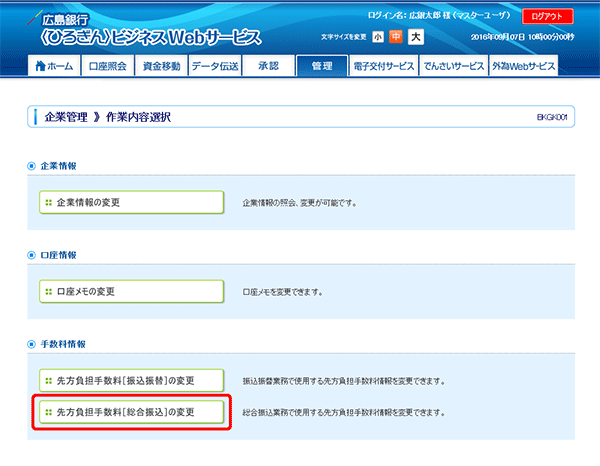The height and width of the screenshot is (466, 600).
Task: Open the 資金移動 tab
Action: pyautogui.click(x=161, y=66)
